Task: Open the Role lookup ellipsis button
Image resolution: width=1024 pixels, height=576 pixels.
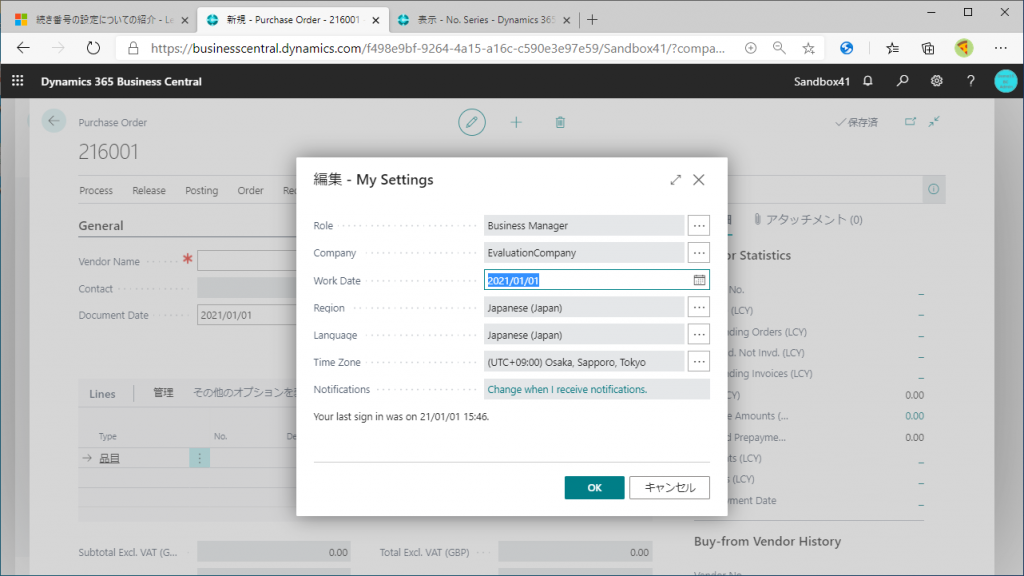Action: (x=699, y=225)
